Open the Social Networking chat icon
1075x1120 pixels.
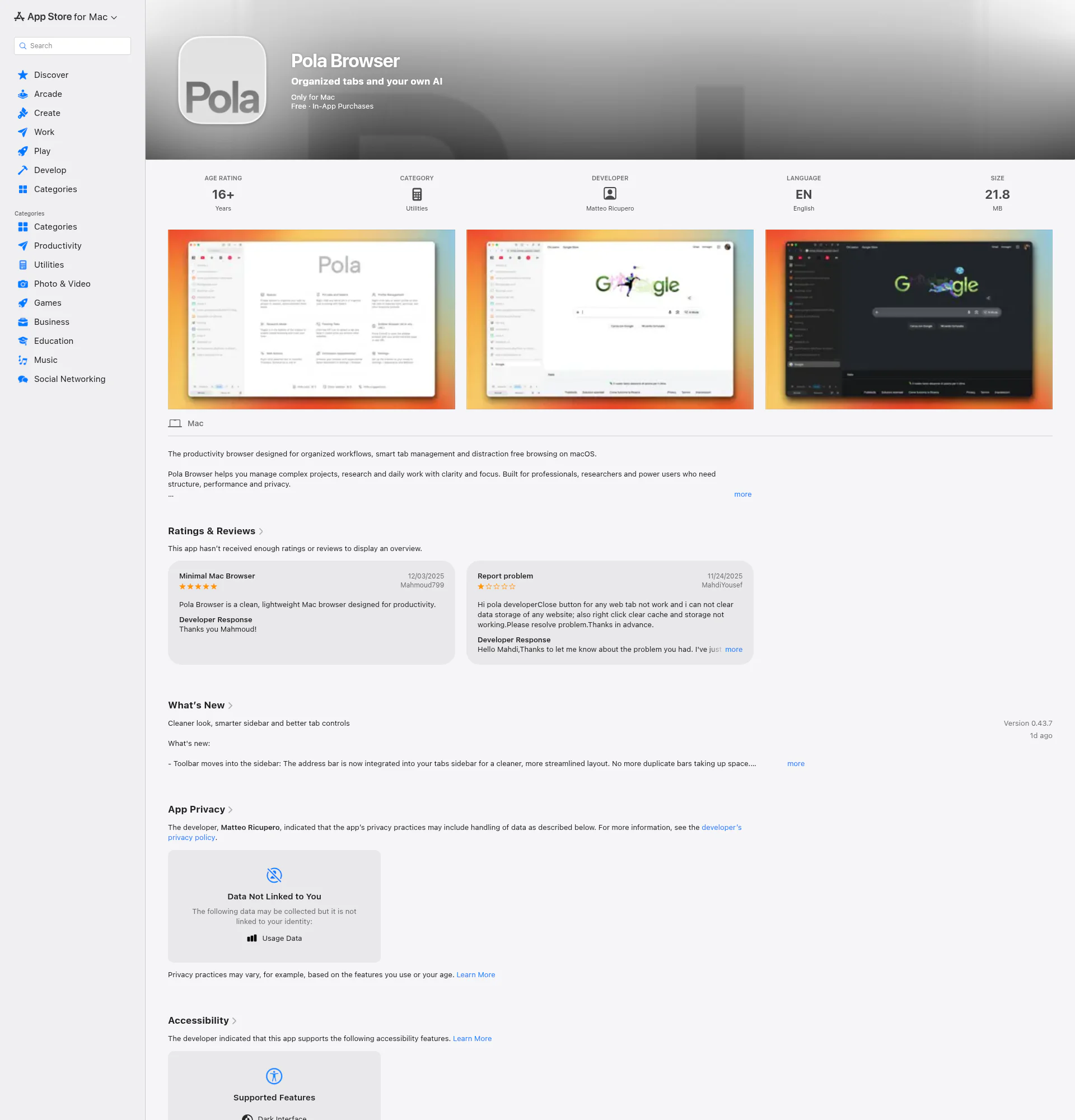[23, 379]
